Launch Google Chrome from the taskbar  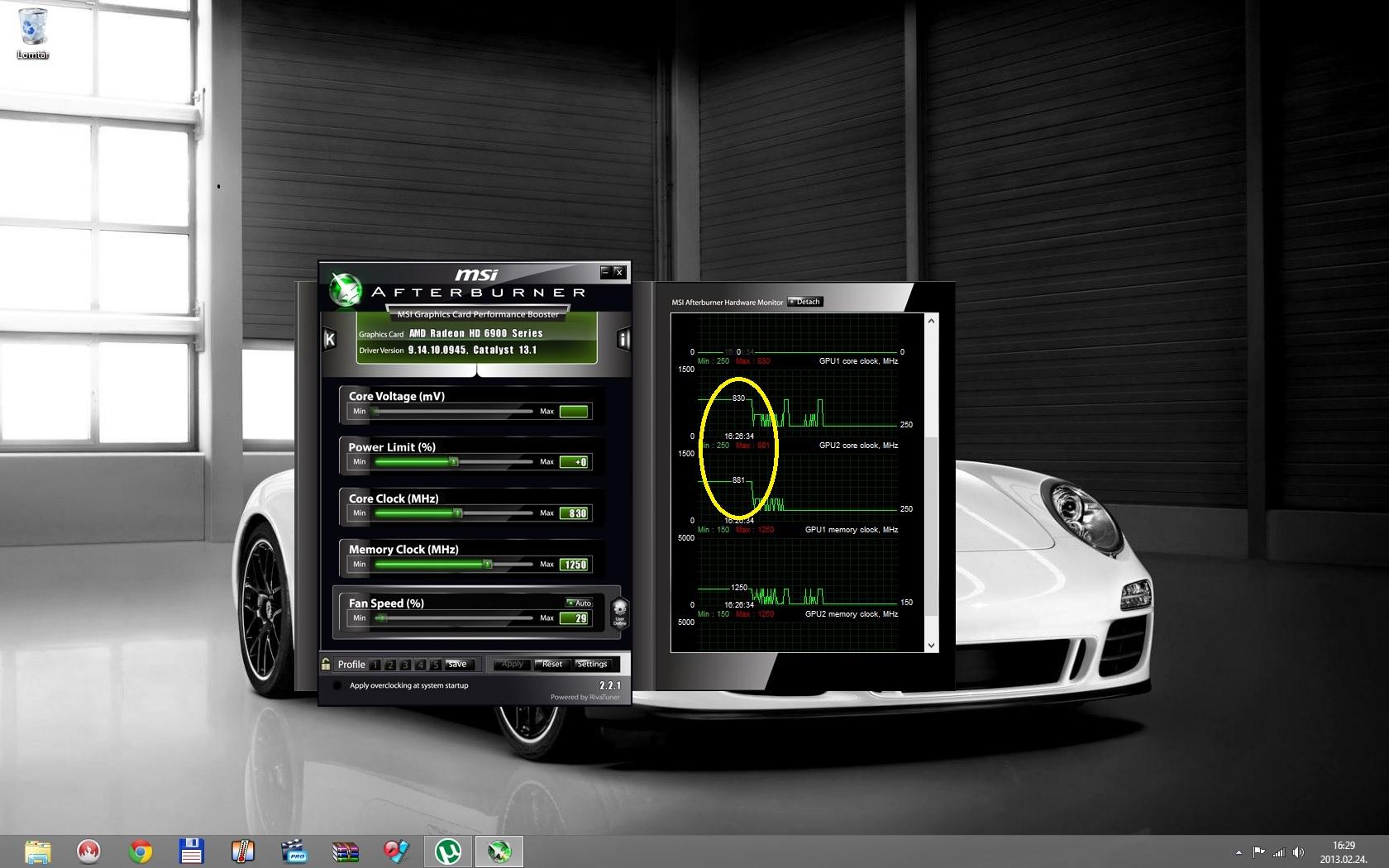[141, 851]
